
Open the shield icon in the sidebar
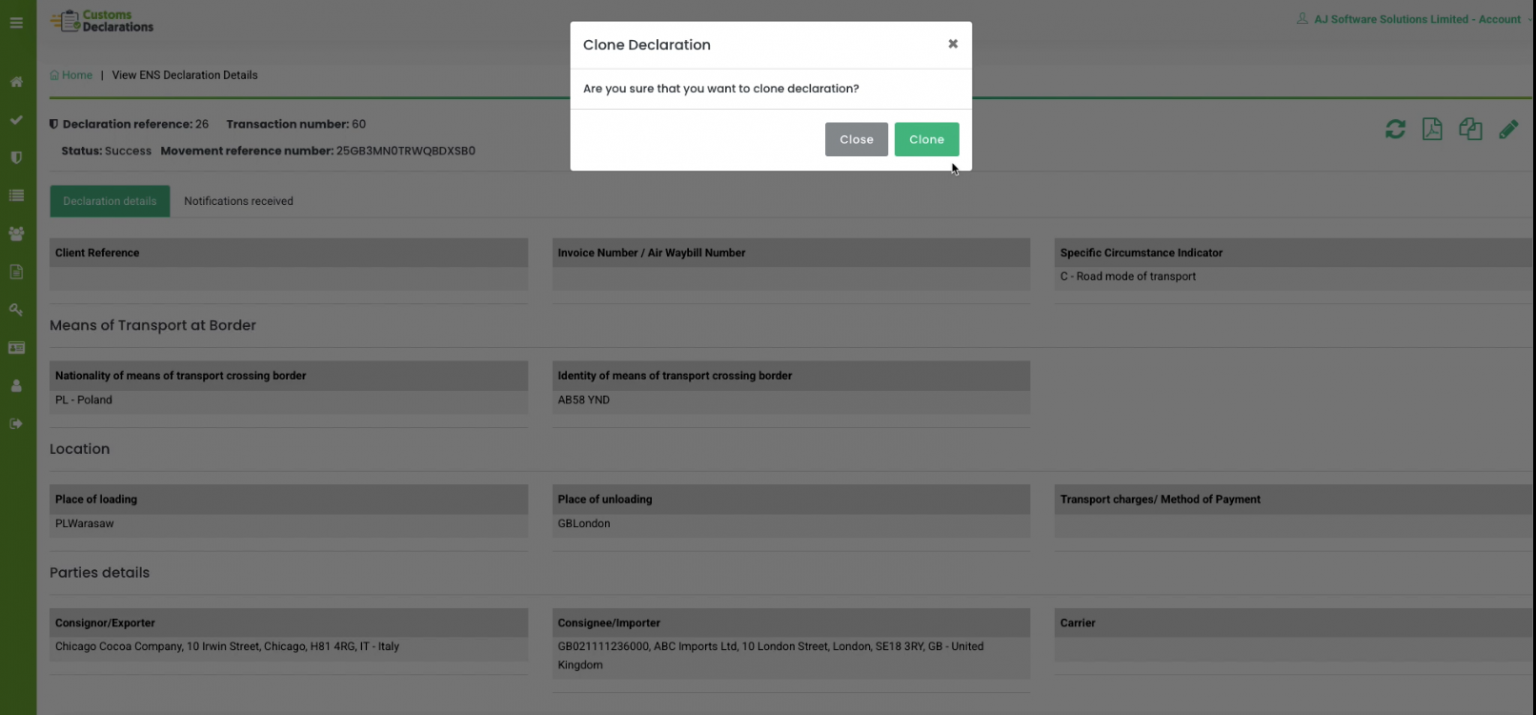tap(16, 157)
